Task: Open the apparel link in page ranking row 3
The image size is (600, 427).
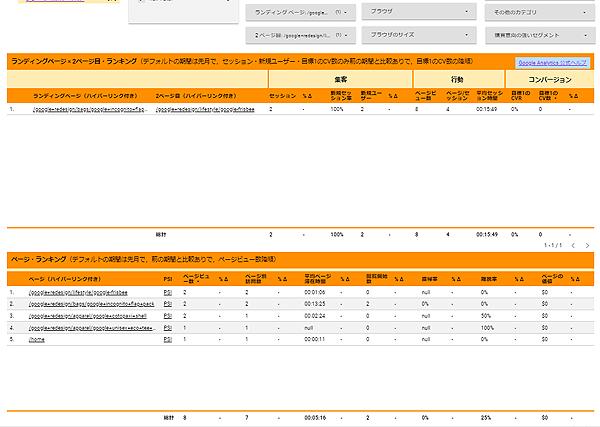Action: click(x=88, y=316)
